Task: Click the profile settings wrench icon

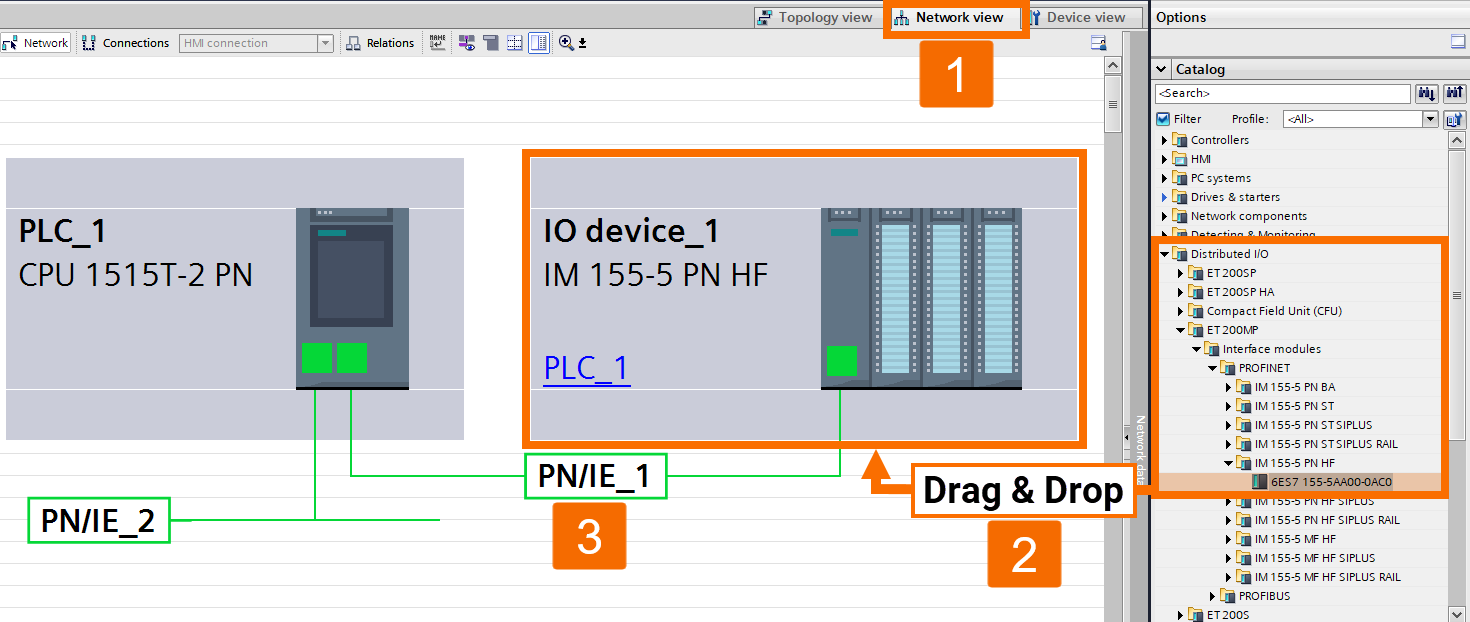Action: point(1454,119)
